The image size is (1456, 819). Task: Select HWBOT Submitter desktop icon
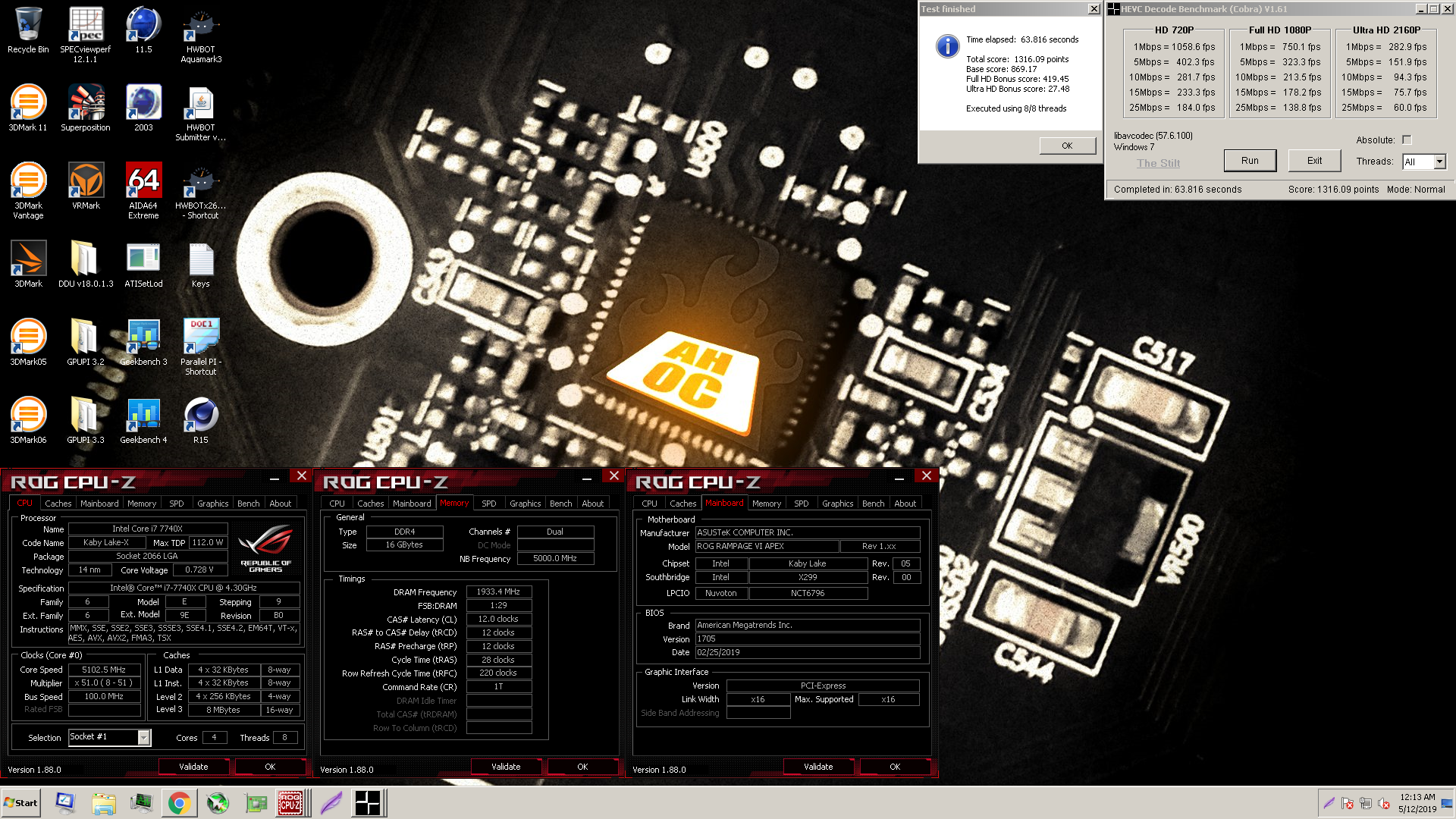click(201, 114)
